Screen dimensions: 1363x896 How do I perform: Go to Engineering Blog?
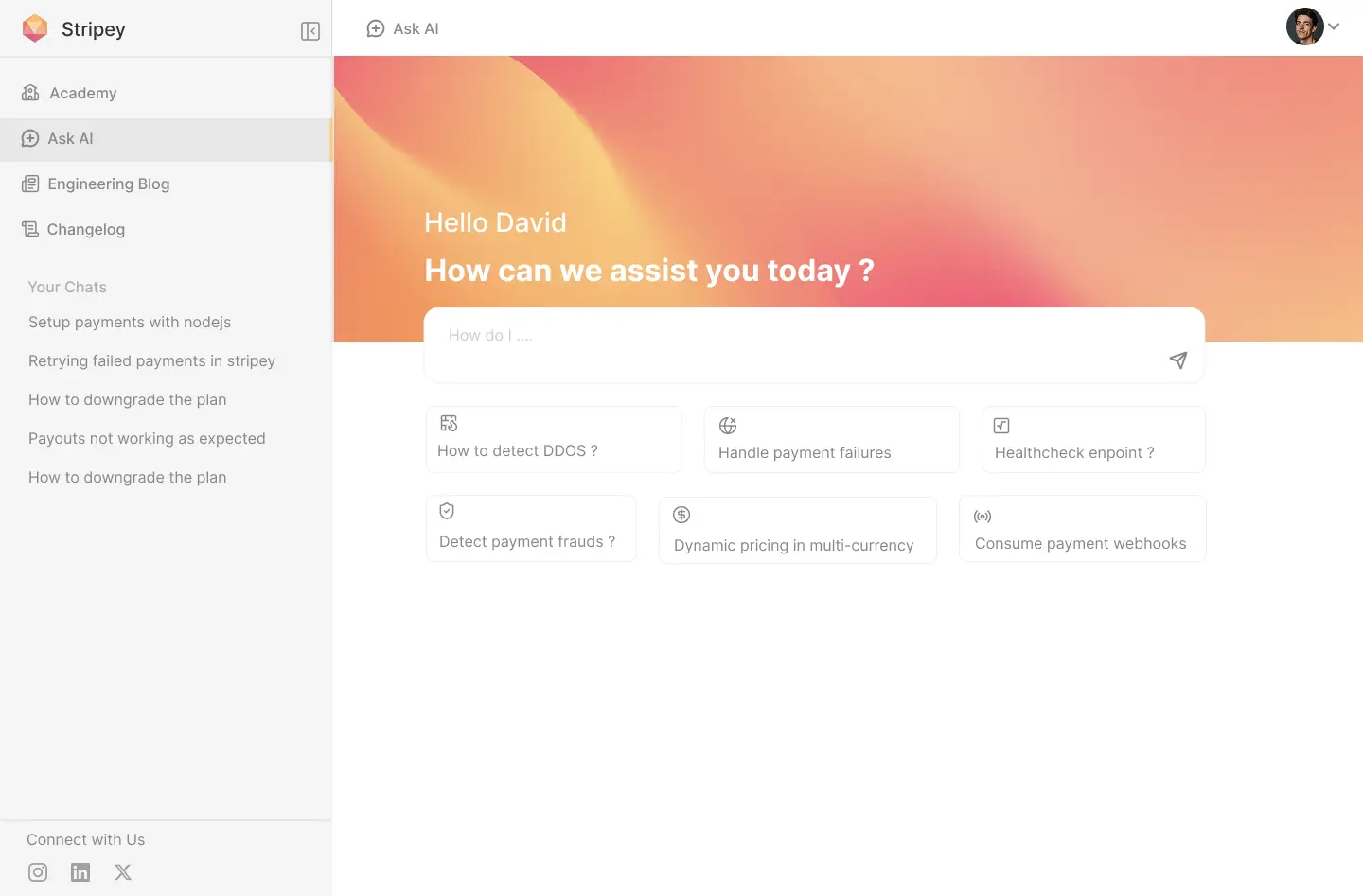click(167, 184)
